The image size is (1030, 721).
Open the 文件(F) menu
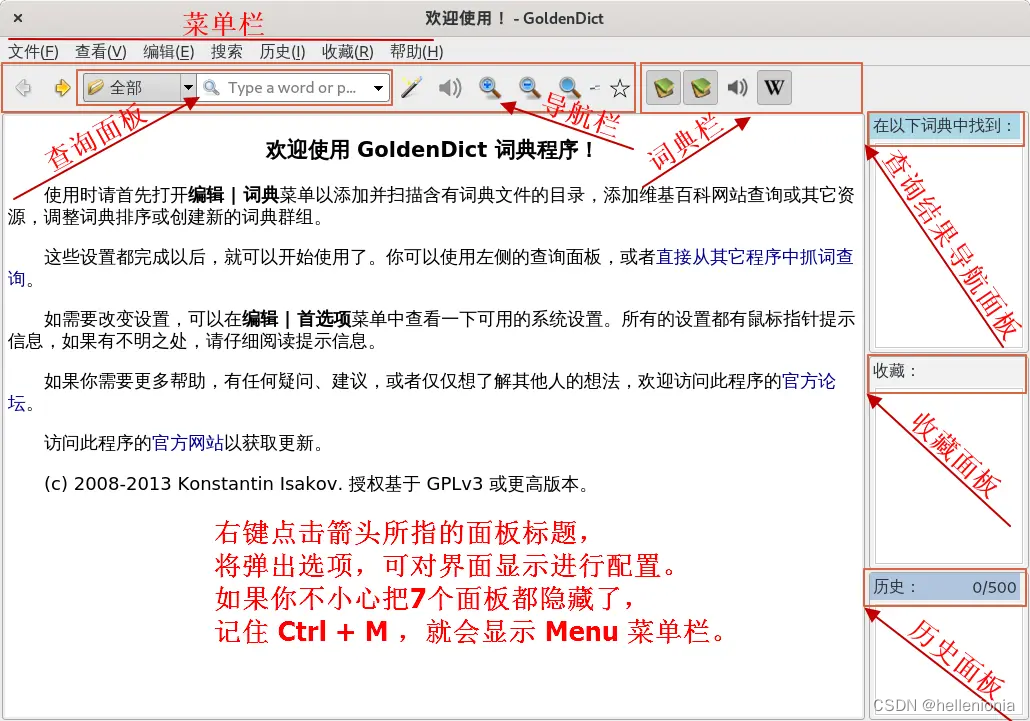coord(33,52)
